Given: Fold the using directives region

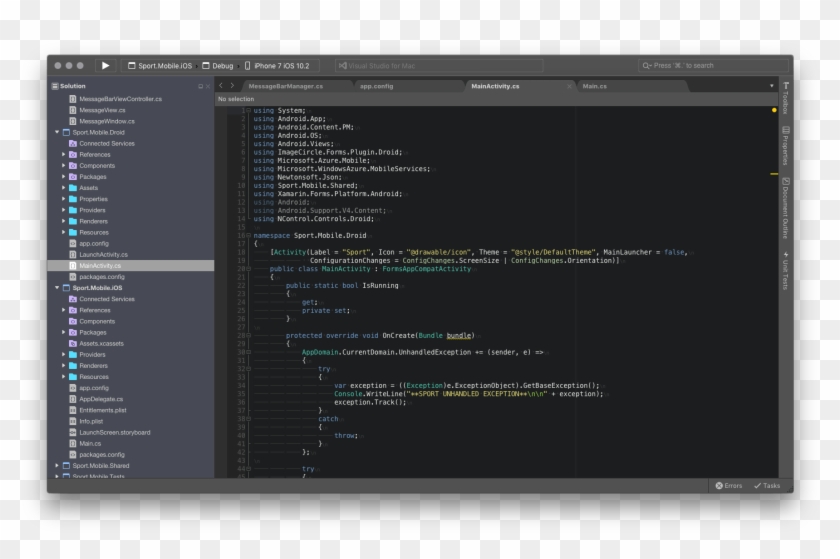Looking at the screenshot, I should point(249,110).
